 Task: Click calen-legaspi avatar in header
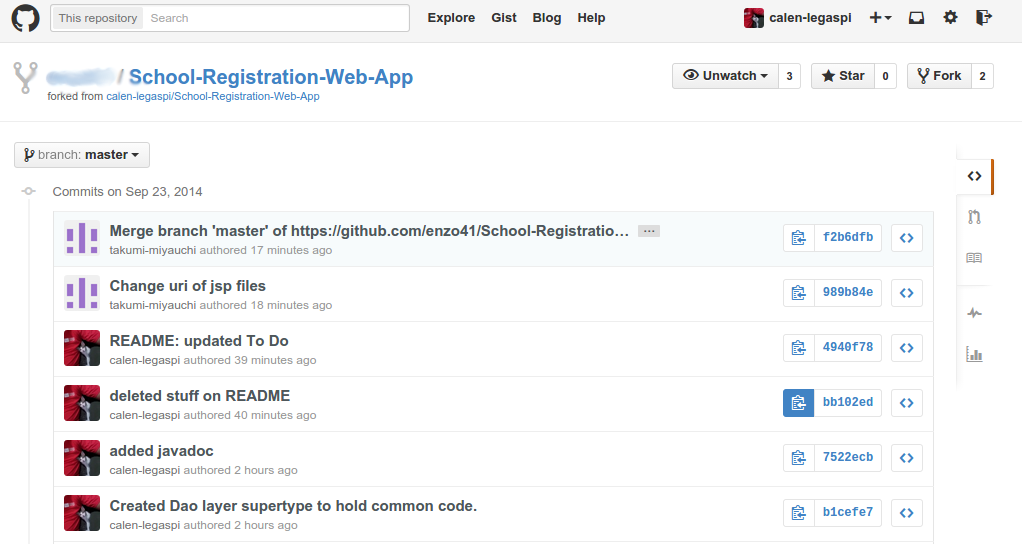coord(753,18)
